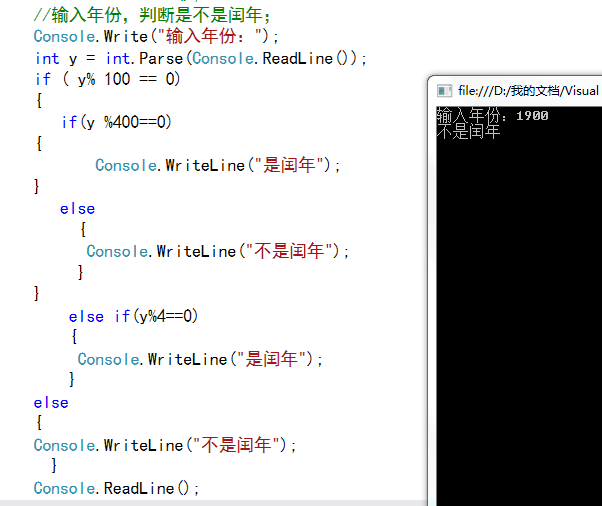Click the 'if ( y% 100 == 0)' line

(107, 79)
